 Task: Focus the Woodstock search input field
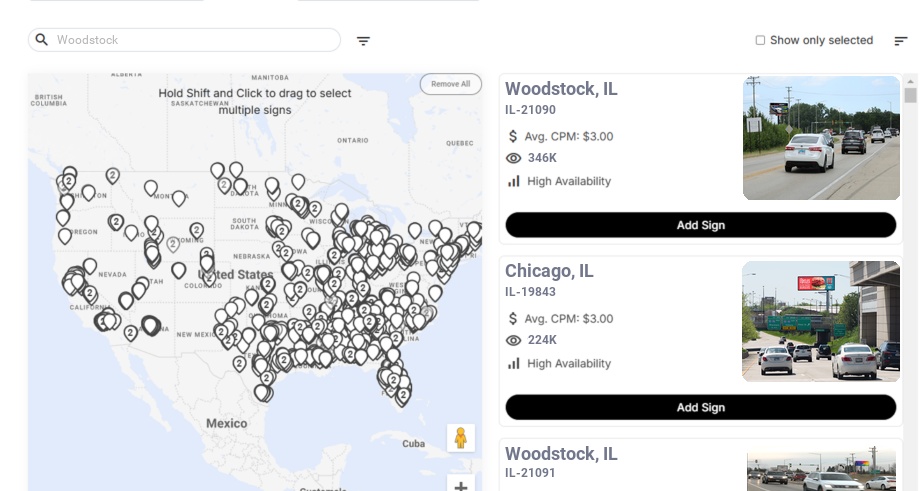(x=184, y=40)
